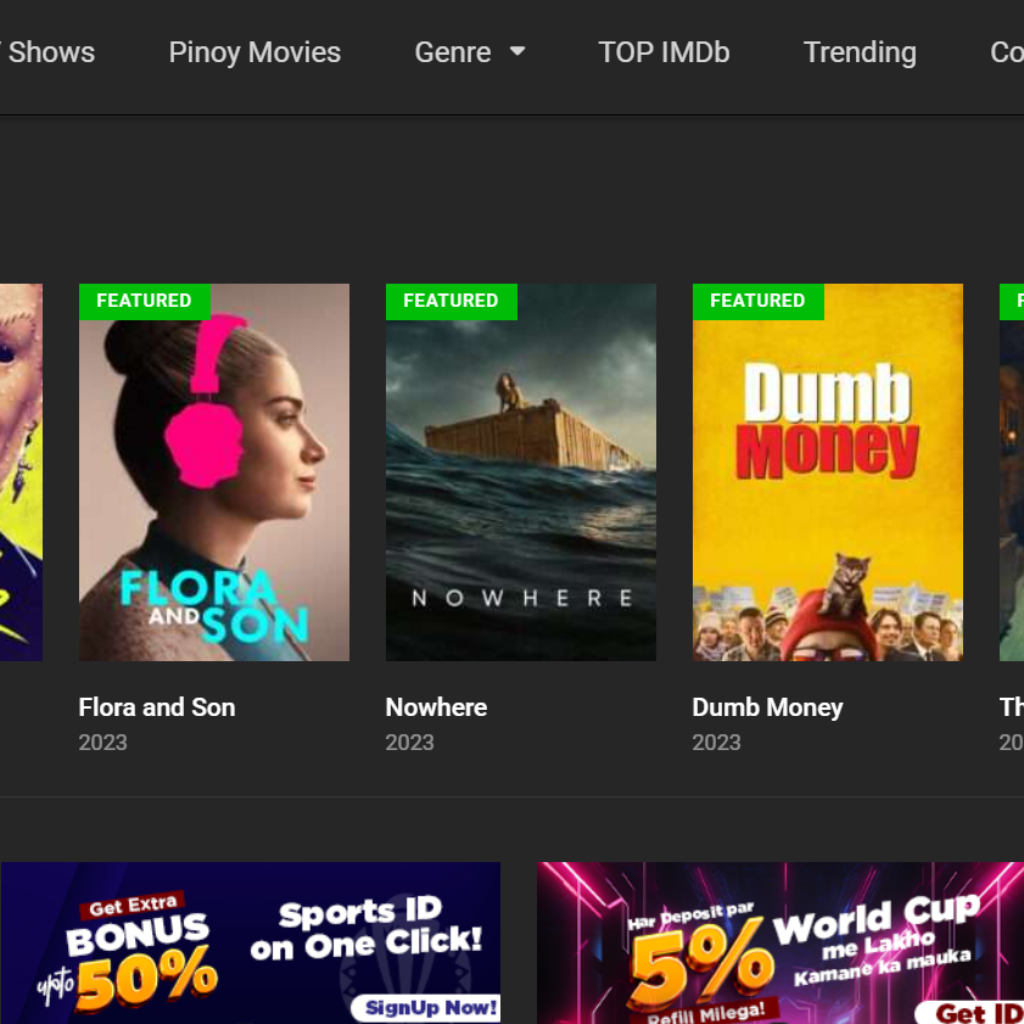Click FEATURED badge on Flora and Son
Viewport: 1024px width, 1024px height.
coord(144,301)
